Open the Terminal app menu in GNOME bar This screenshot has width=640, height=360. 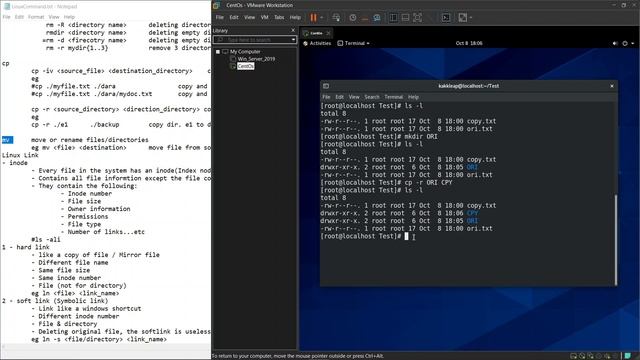353,43
